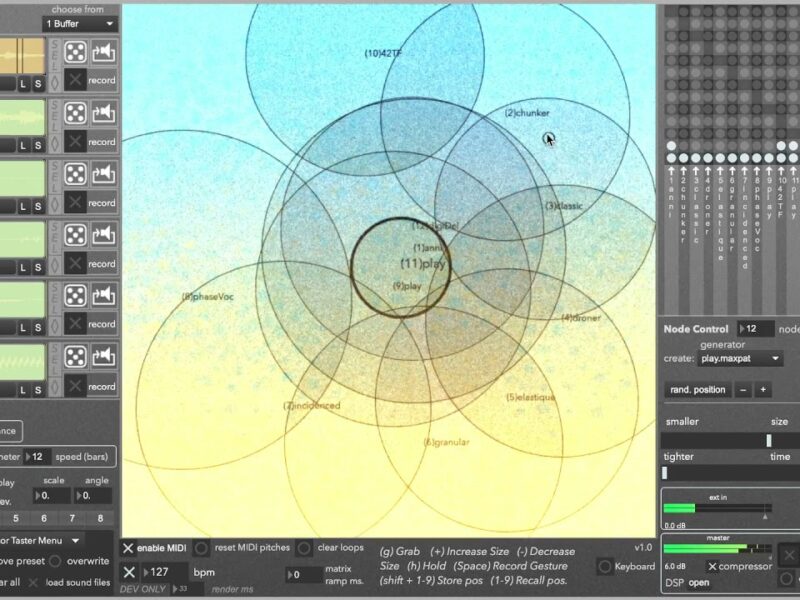Click the DSP open button

[698, 582]
